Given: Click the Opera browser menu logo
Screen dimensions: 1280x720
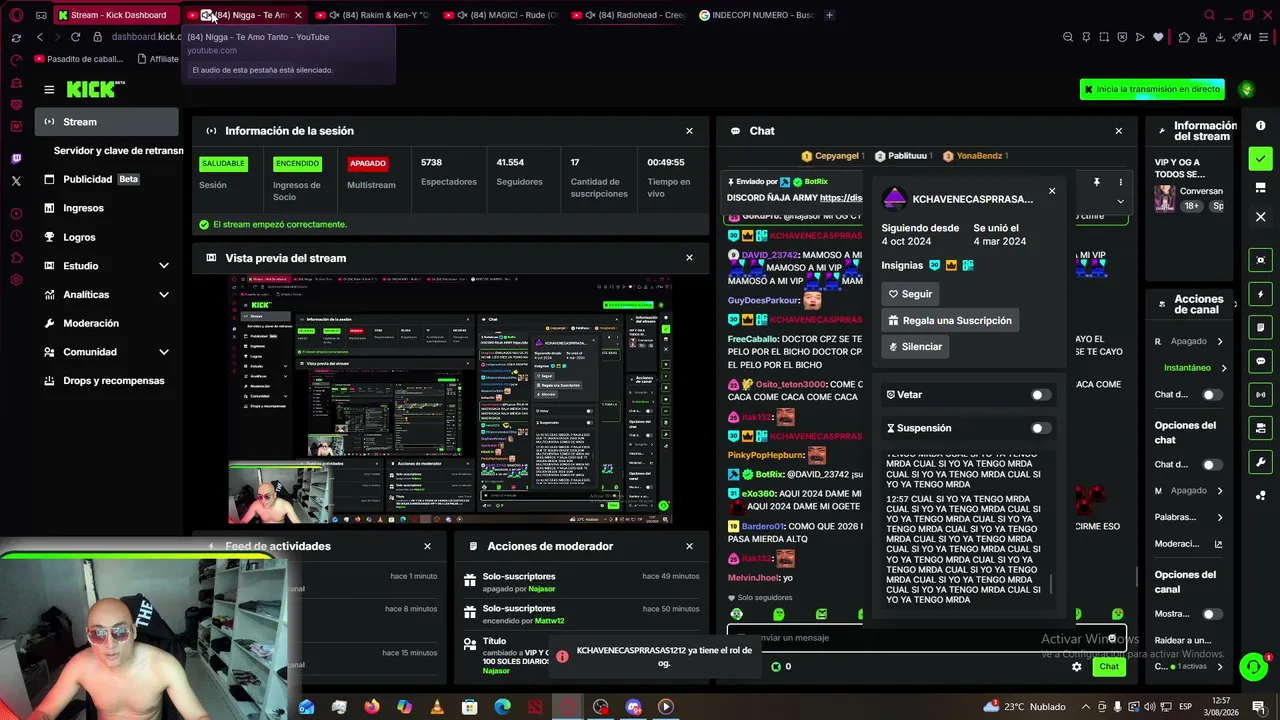Looking at the screenshot, I should 16,15.
